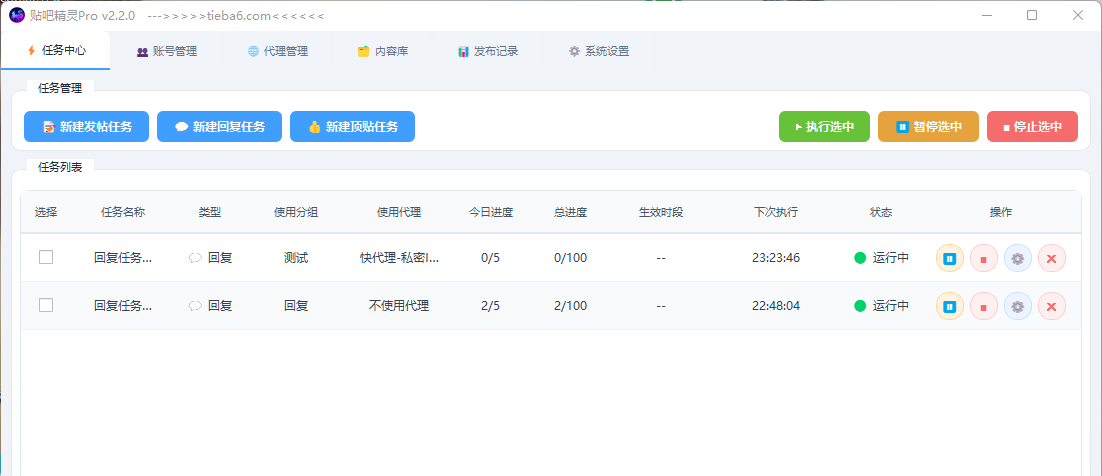Screen dimensions: 1102x476
Task: Click the 0/100 total progress value
Action: pos(570,258)
